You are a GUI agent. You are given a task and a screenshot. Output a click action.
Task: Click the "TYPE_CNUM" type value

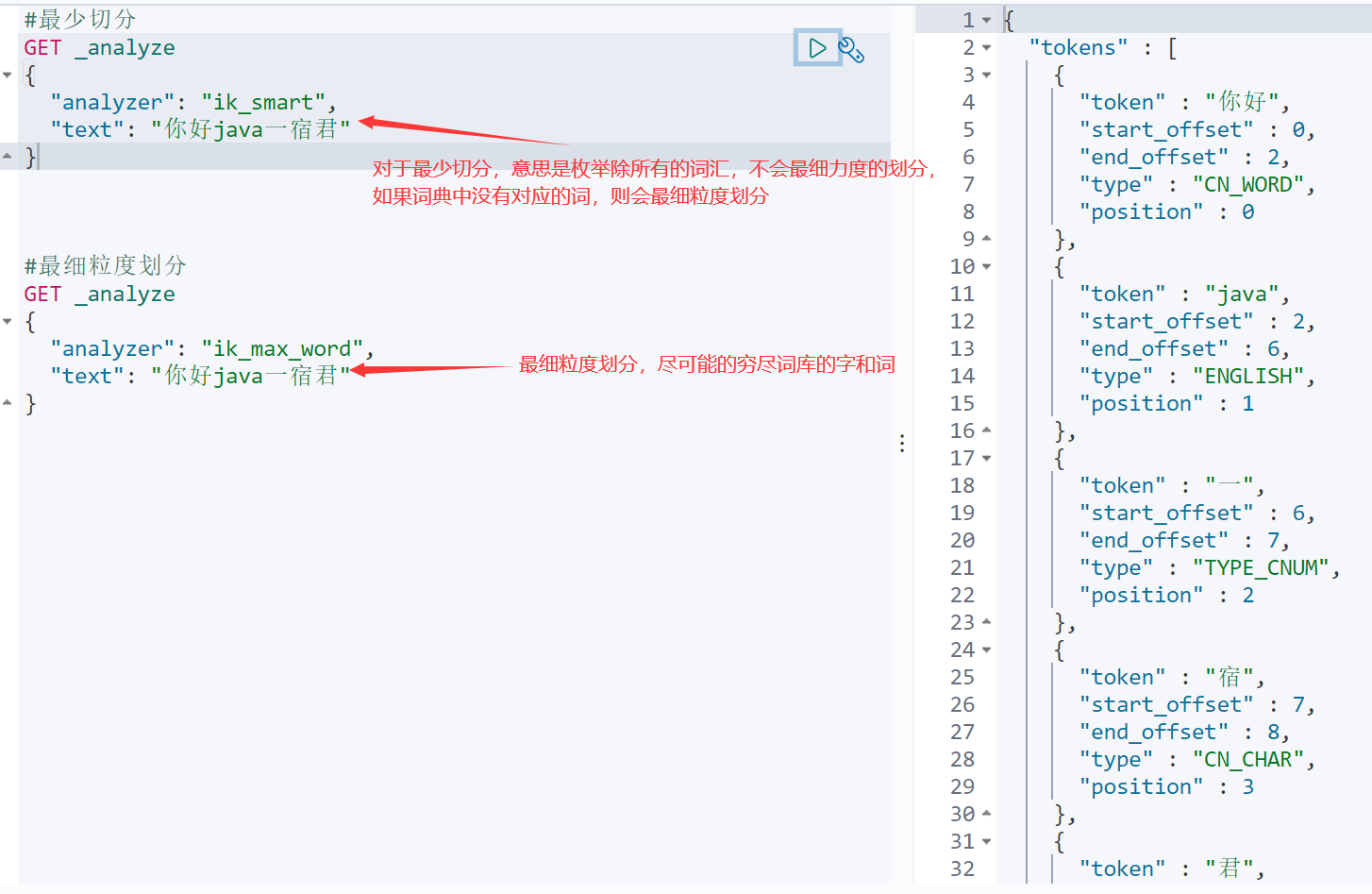pos(1262,567)
